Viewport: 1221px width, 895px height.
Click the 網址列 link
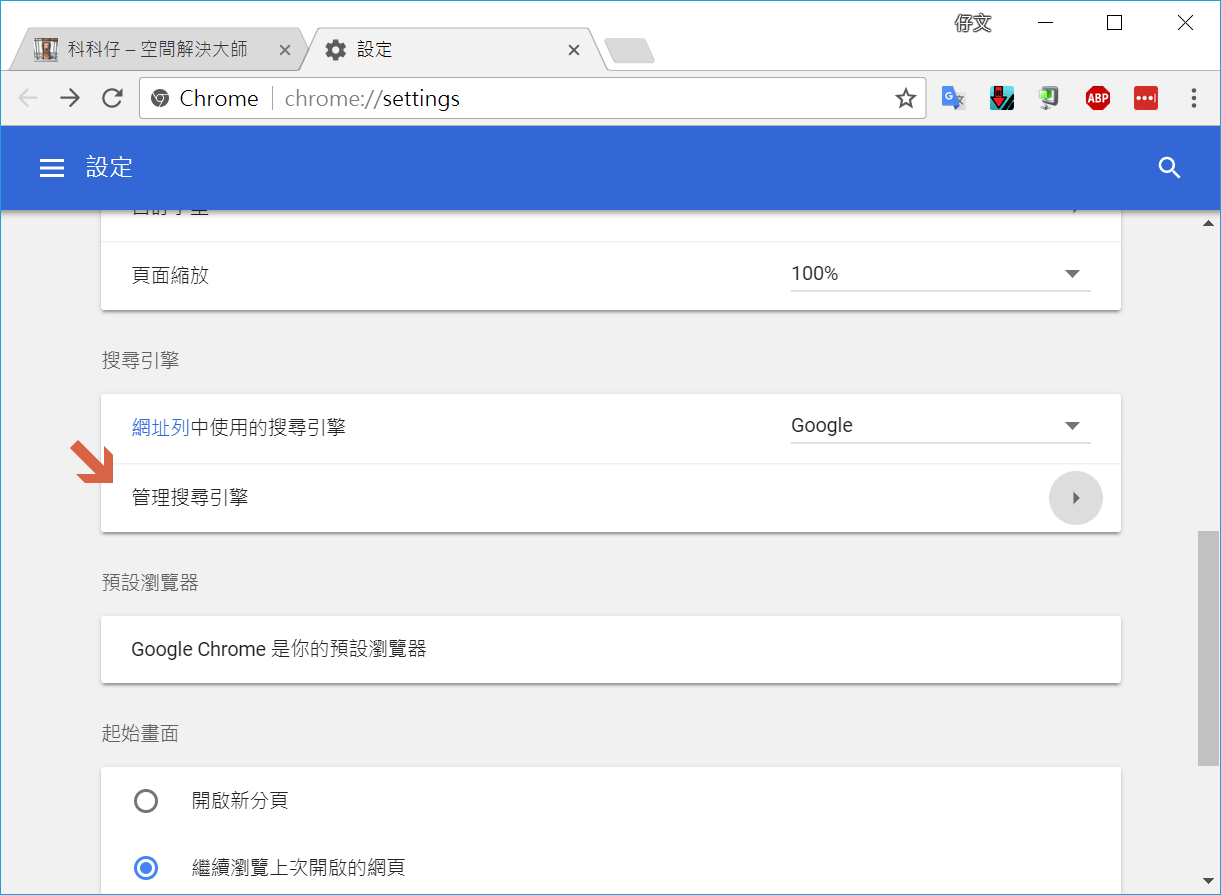[160, 427]
